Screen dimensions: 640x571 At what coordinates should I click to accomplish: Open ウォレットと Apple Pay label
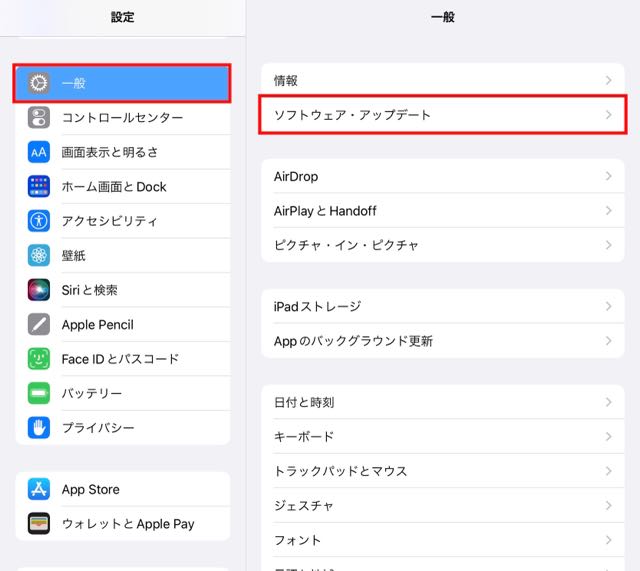128,524
